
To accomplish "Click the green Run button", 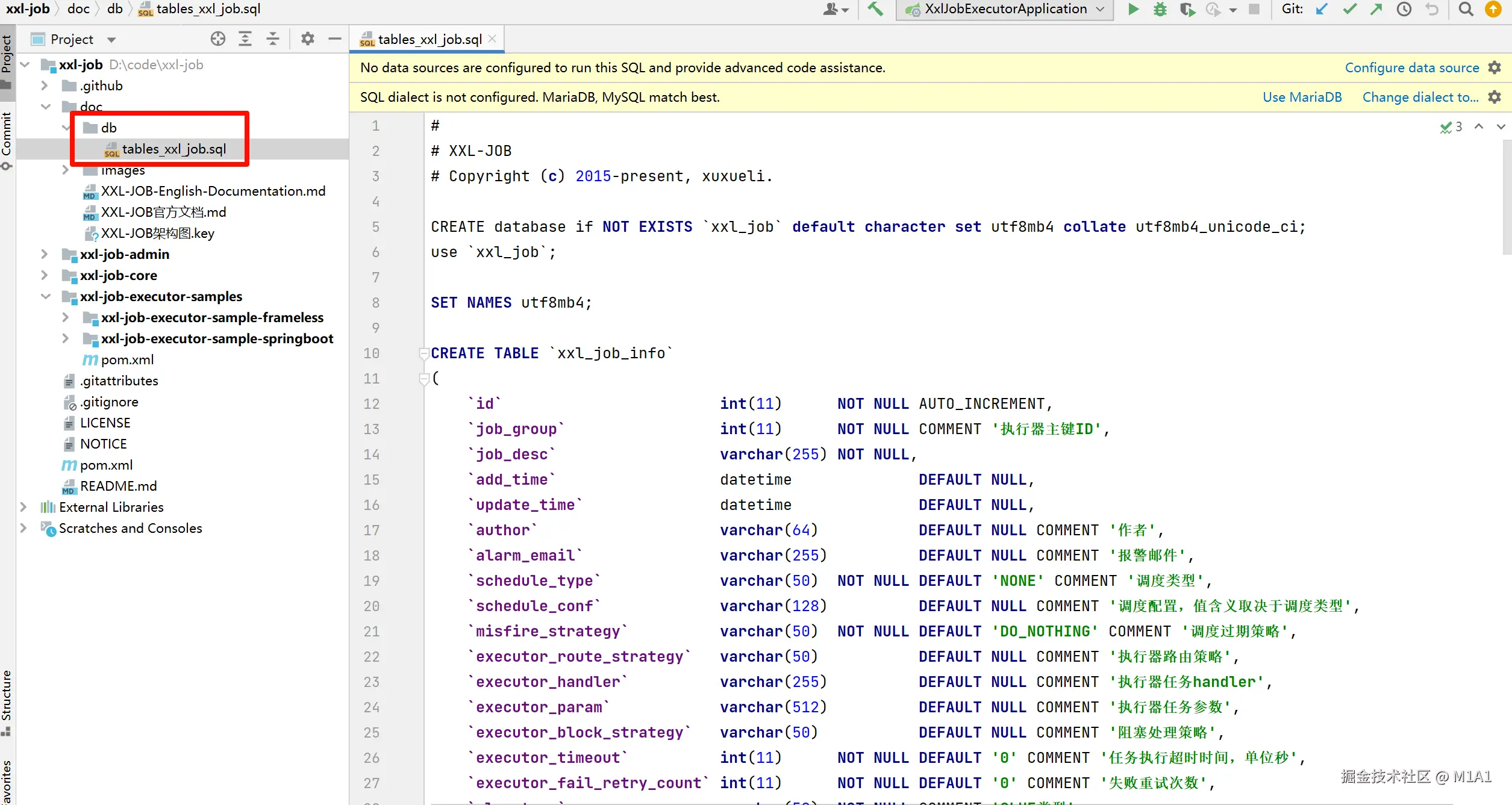I will point(1133,9).
